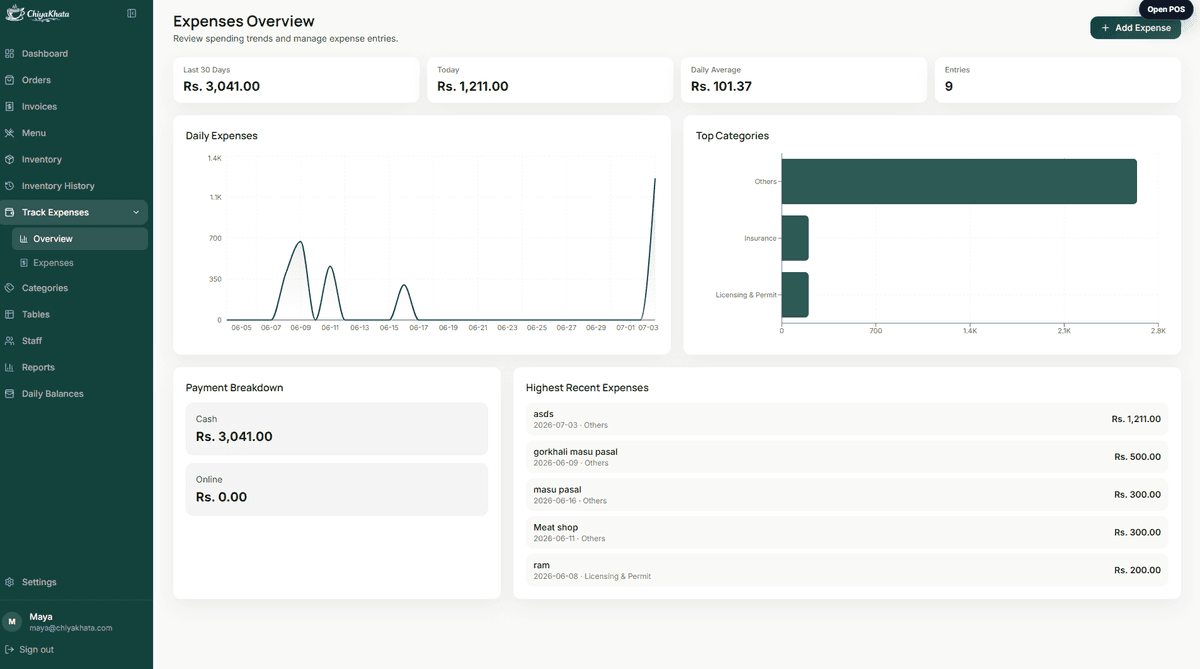Click the Invoices icon in sidebar
This screenshot has height=669, width=1200.
pyautogui.click(x=10, y=106)
